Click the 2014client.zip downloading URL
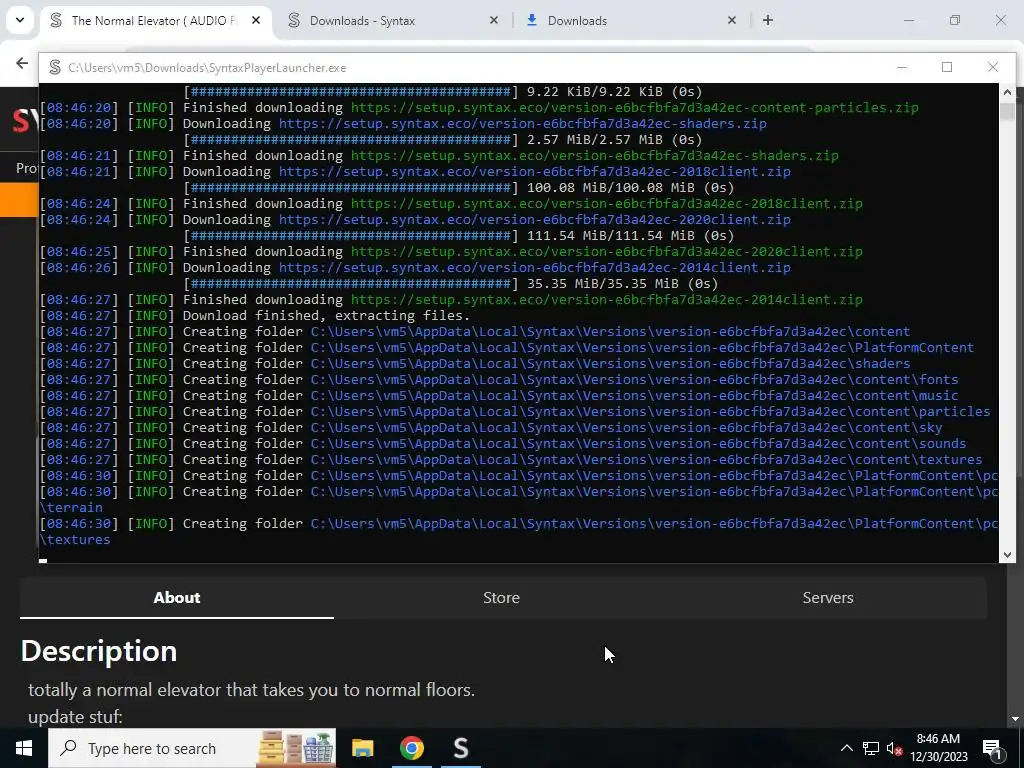Screen dimensions: 1024x768 534,267
